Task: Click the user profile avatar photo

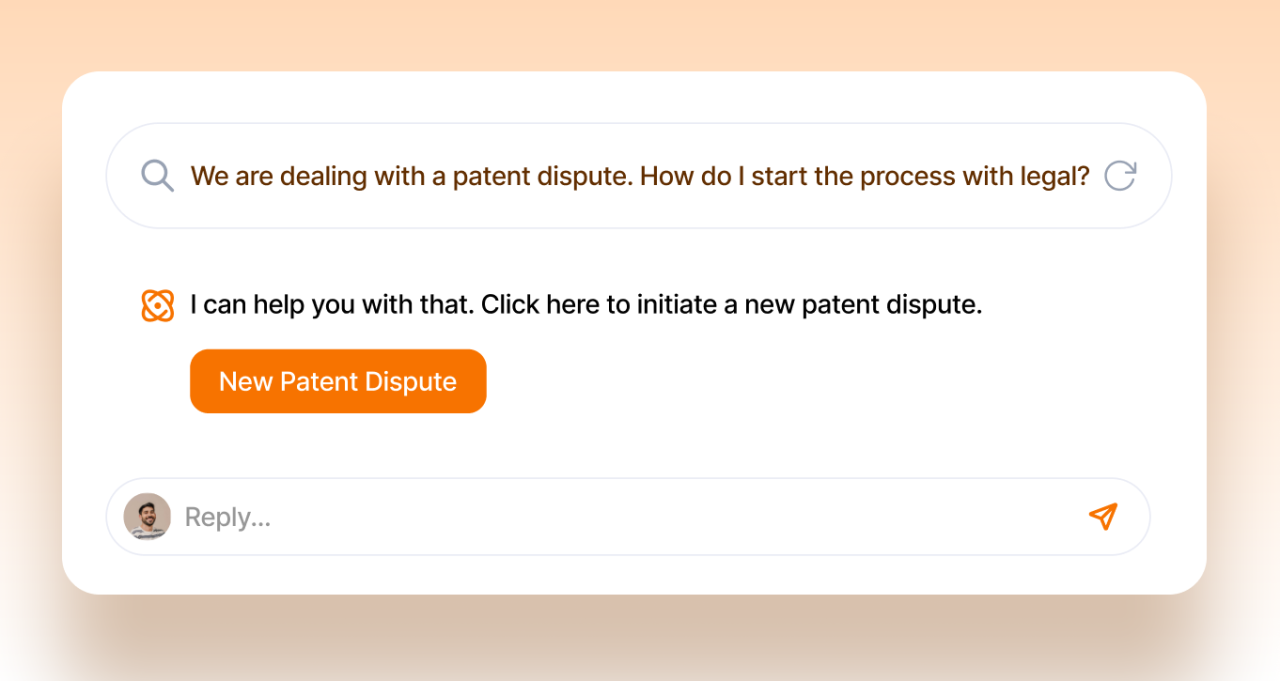Action: pyautogui.click(x=147, y=517)
